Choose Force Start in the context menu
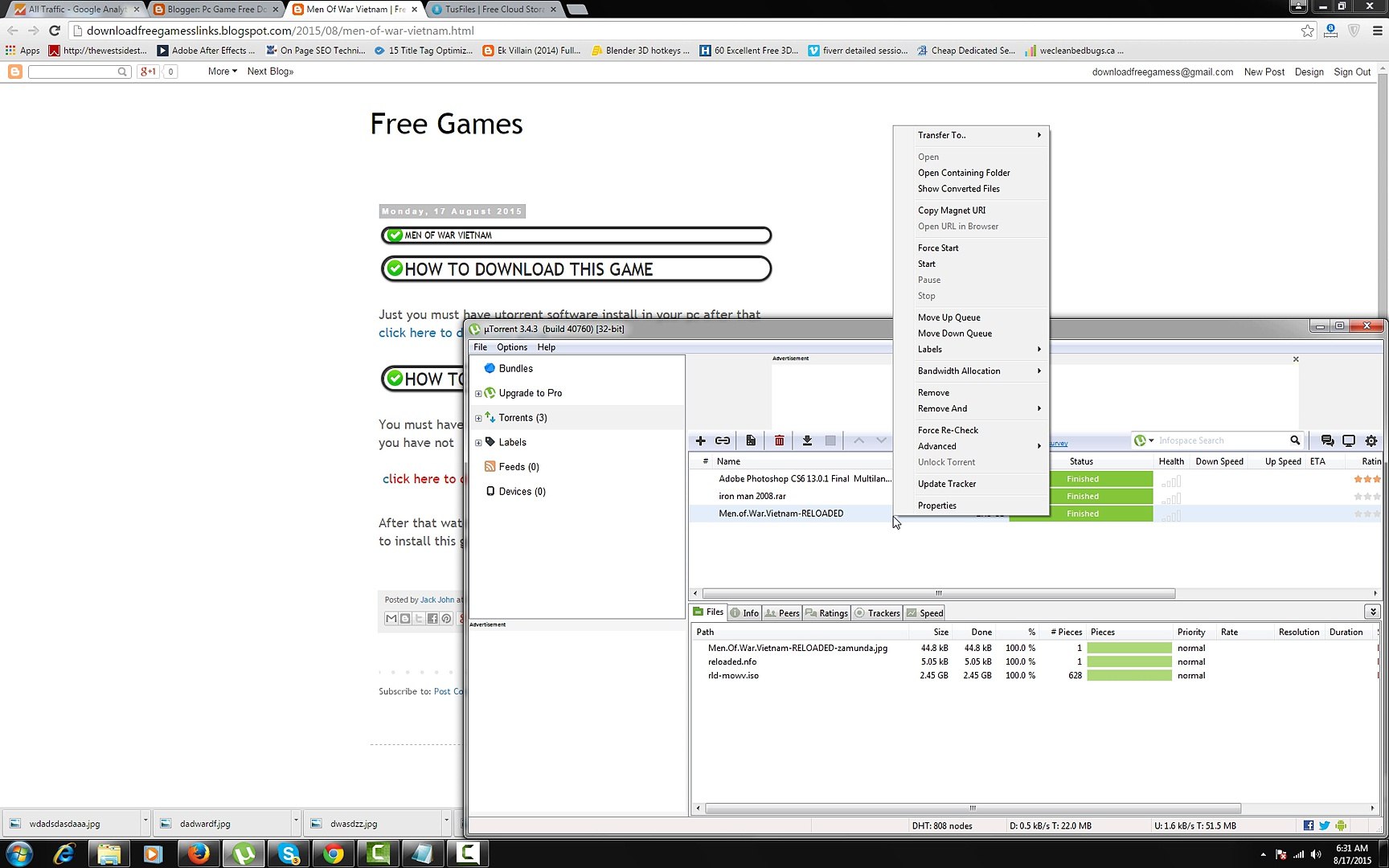This screenshot has height=868, width=1389. (x=971, y=248)
